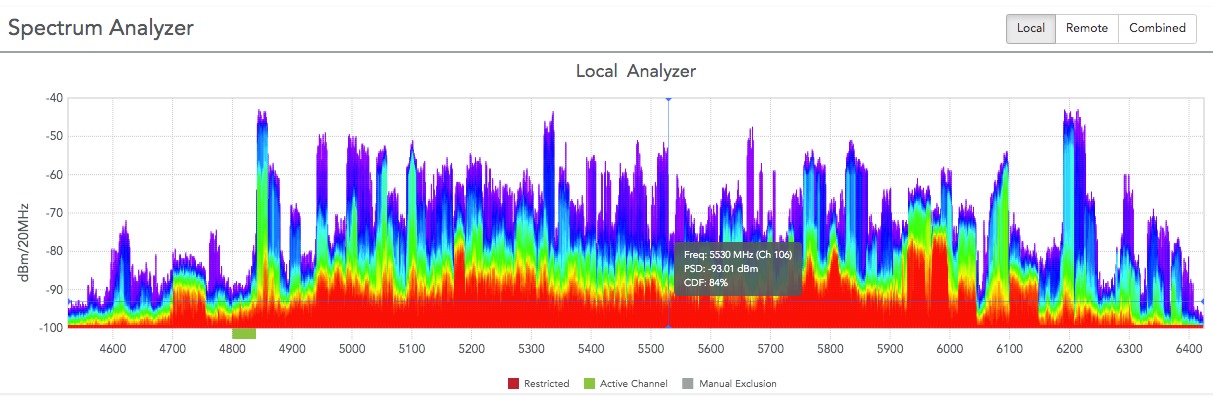Click the 5400 x-axis frequency label
This screenshot has height=401, width=1213.
point(591,348)
